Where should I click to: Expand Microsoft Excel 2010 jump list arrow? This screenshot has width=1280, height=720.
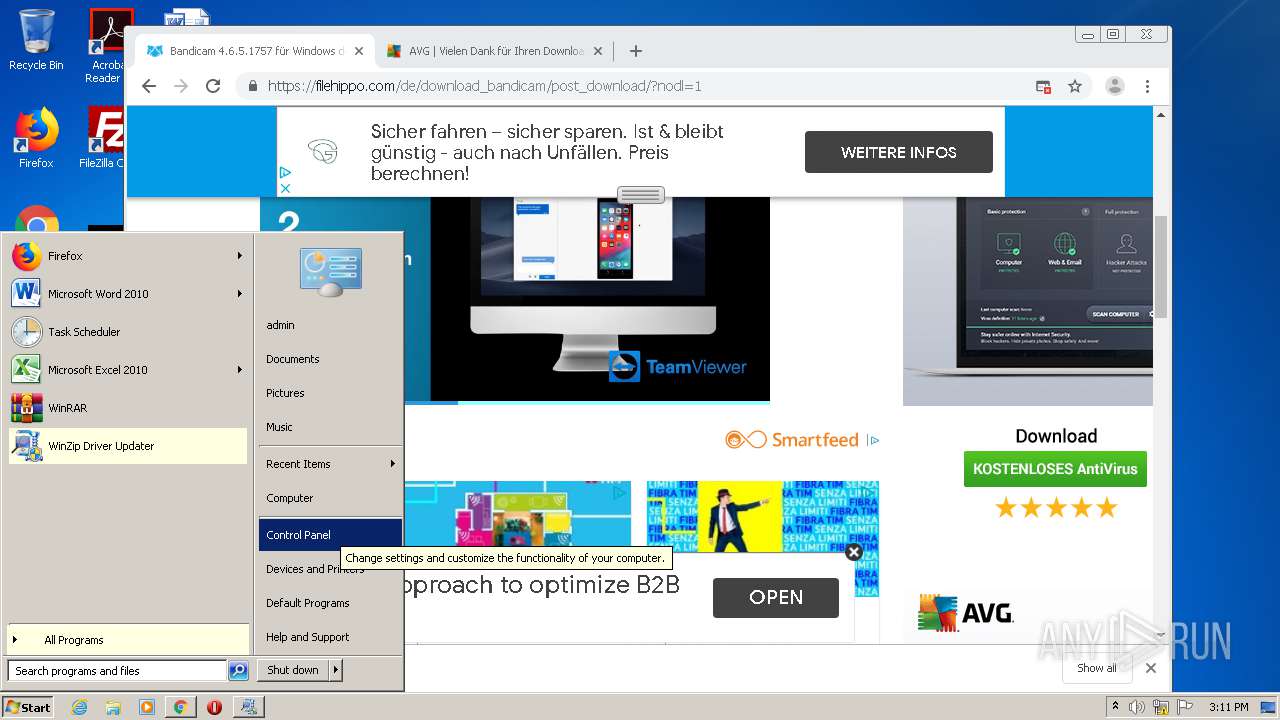[x=240, y=370]
